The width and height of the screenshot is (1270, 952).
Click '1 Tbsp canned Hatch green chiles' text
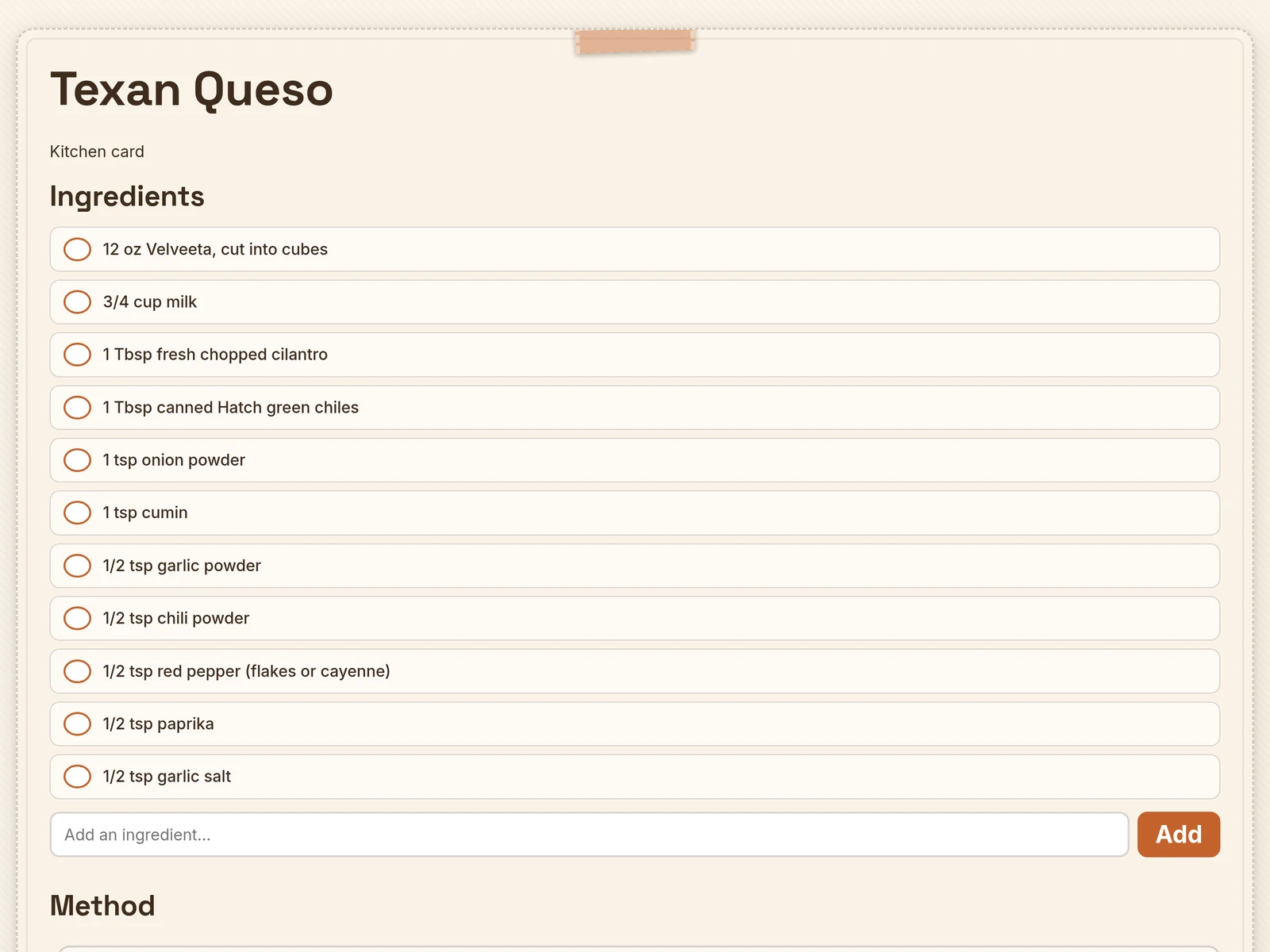(231, 407)
